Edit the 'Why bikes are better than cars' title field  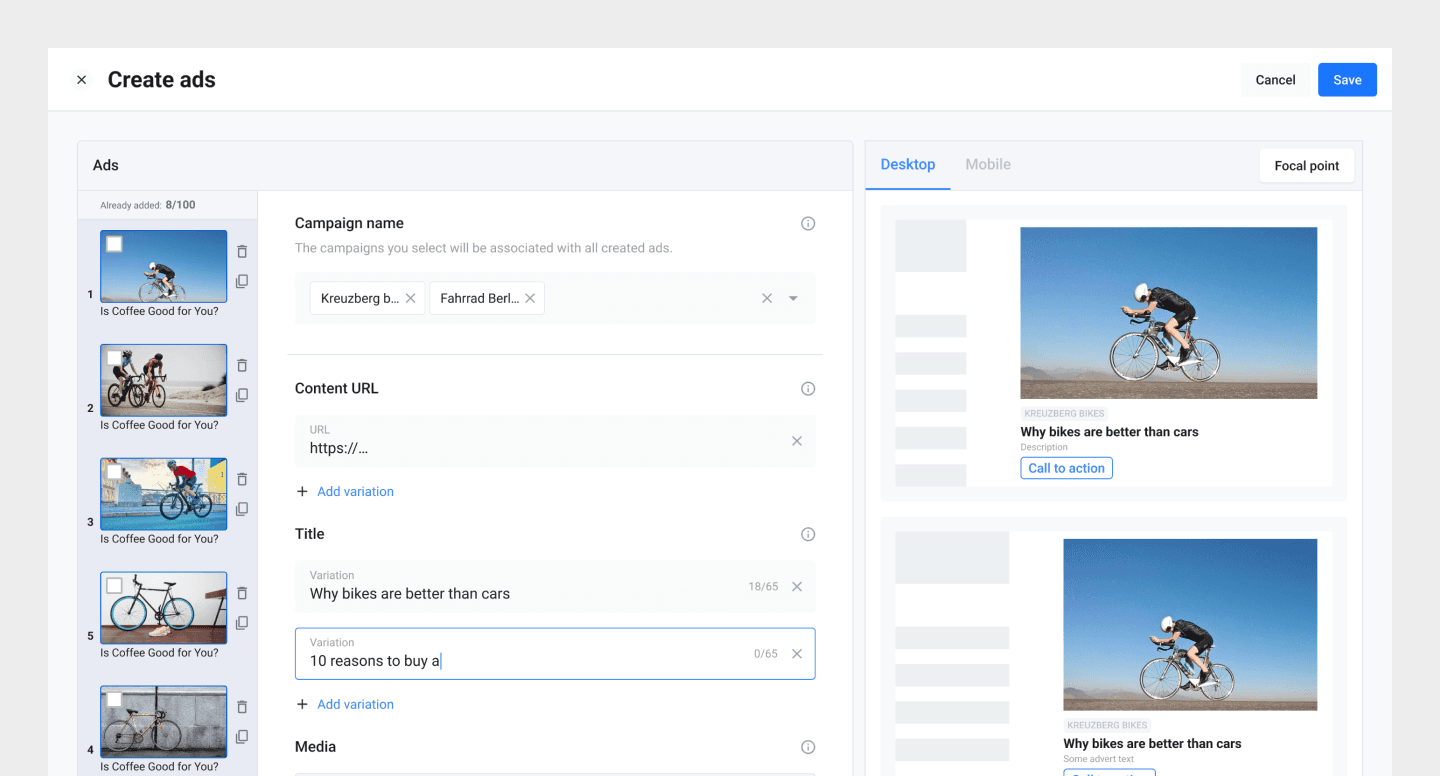click(x=555, y=587)
